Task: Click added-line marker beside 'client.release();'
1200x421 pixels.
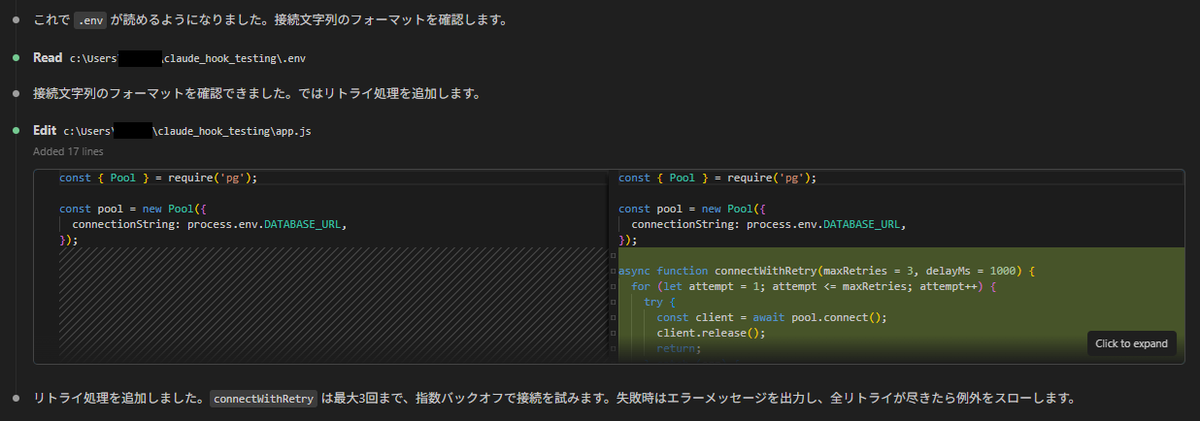Action: pyautogui.click(x=612, y=333)
